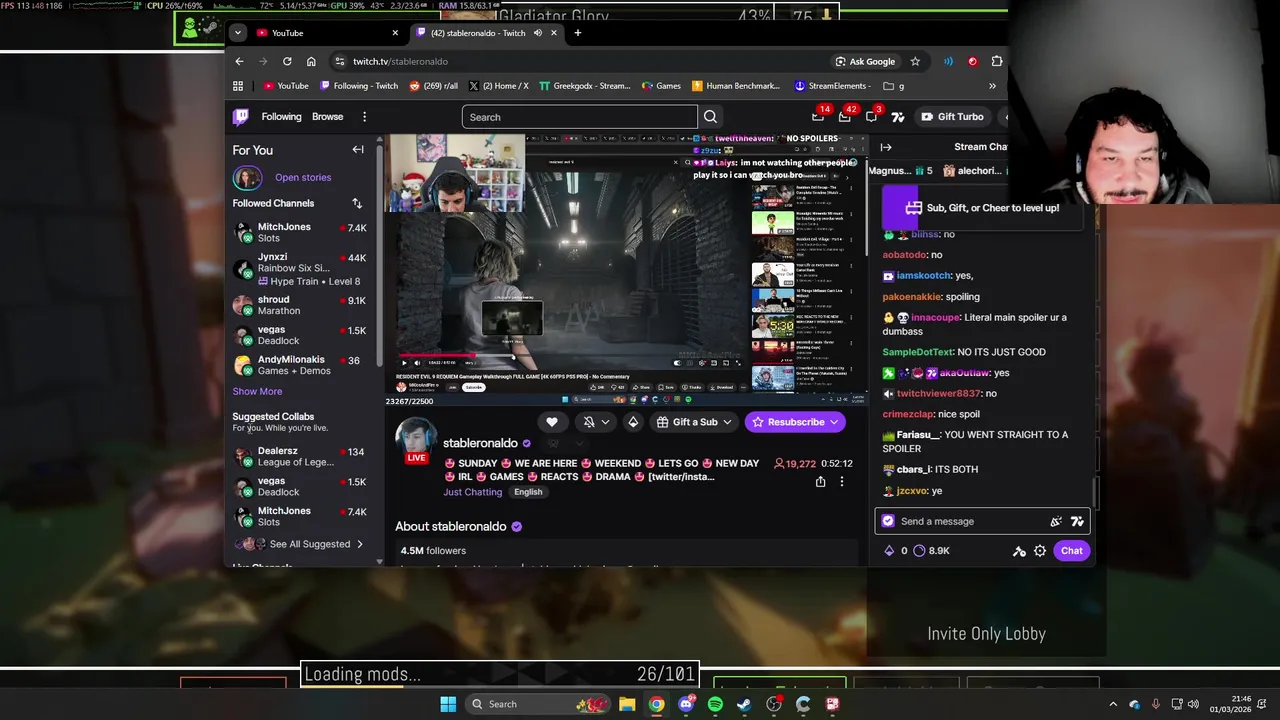
Task: Collapse the Stream Chat panel arrow
Action: click(x=886, y=147)
